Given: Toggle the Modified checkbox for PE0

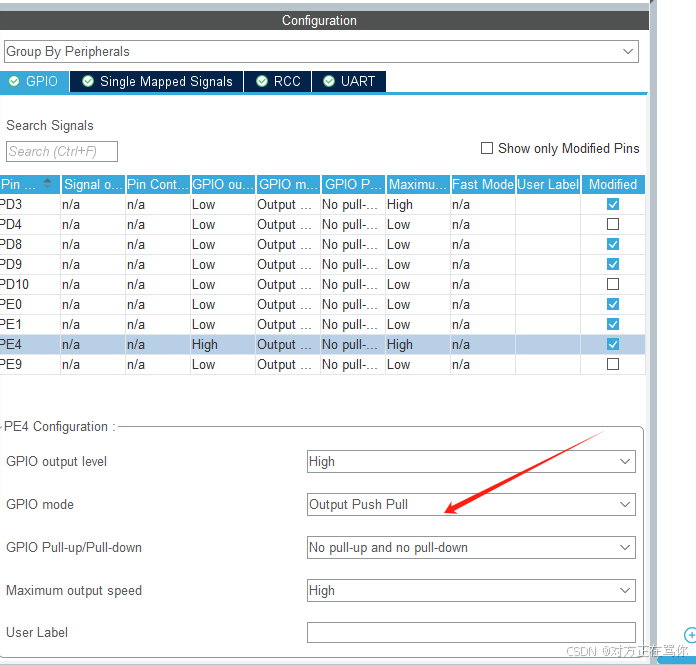Looking at the screenshot, I should (613, 304).
